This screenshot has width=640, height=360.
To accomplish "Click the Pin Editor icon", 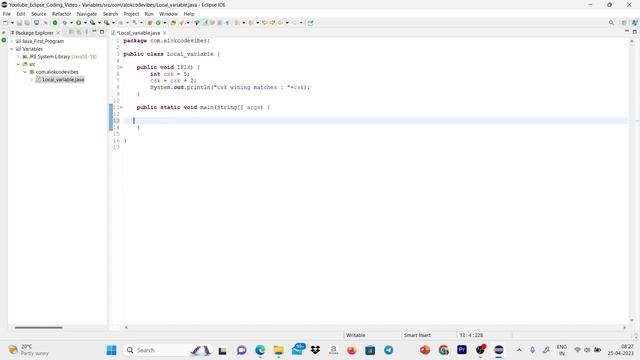I will [311, 23].
